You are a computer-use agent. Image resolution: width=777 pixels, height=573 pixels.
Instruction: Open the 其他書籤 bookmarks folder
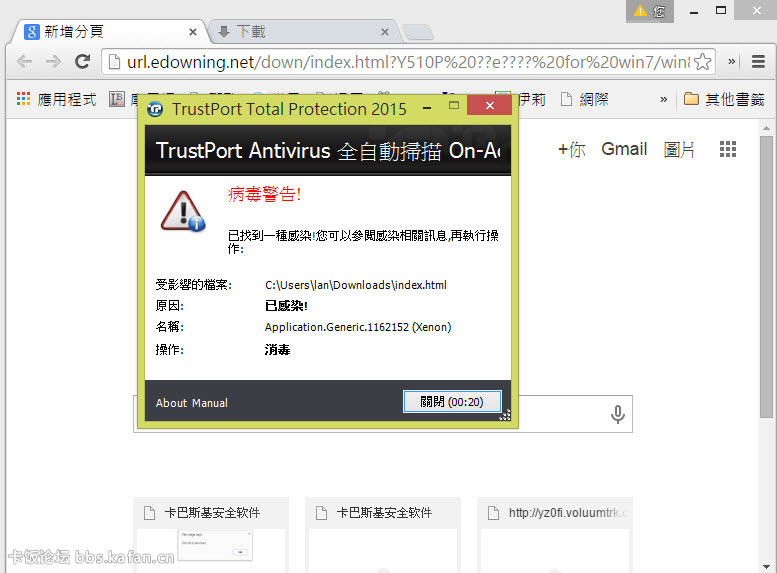pos(724,99)
